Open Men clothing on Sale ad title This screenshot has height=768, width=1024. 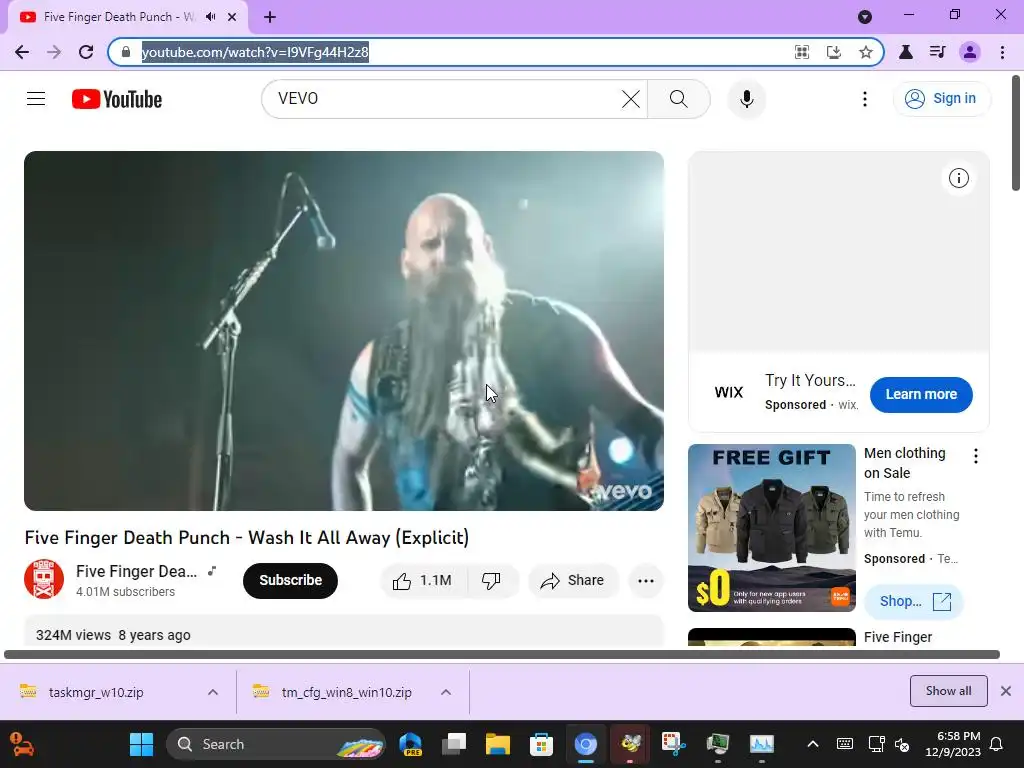coord(904,463)
